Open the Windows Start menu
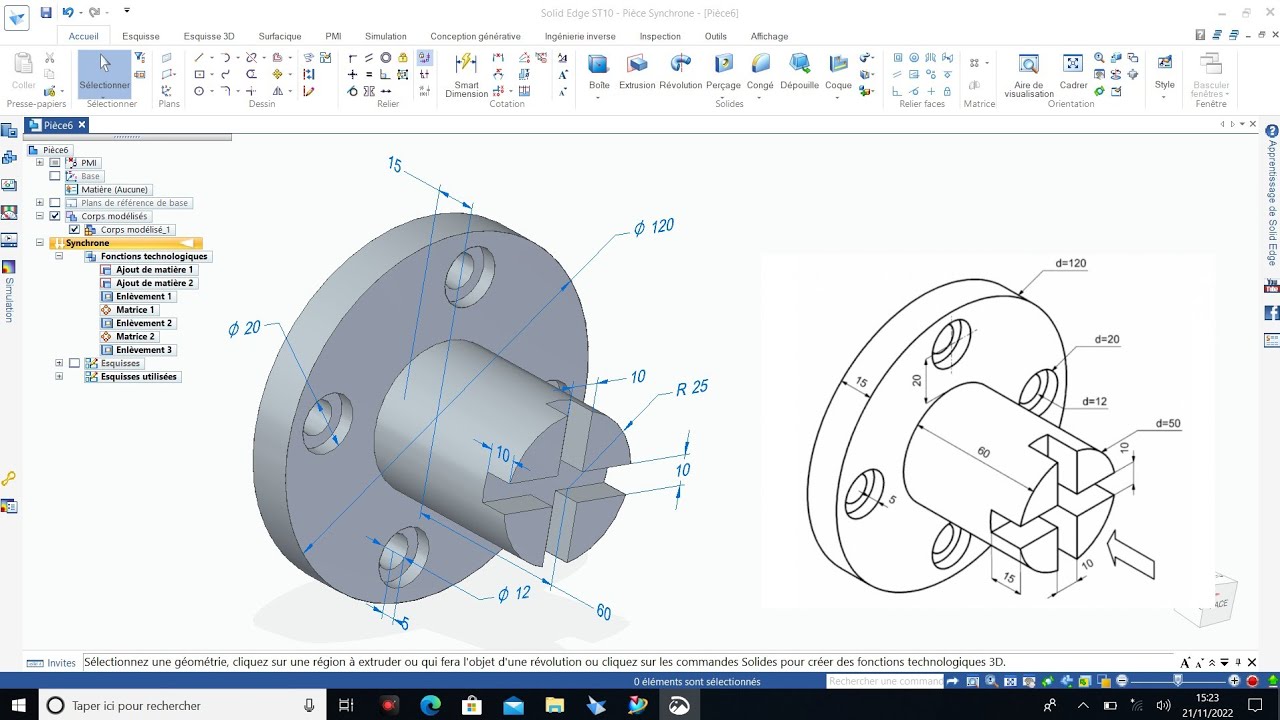This screenshot has width=1280, height=720. [18, 705]
